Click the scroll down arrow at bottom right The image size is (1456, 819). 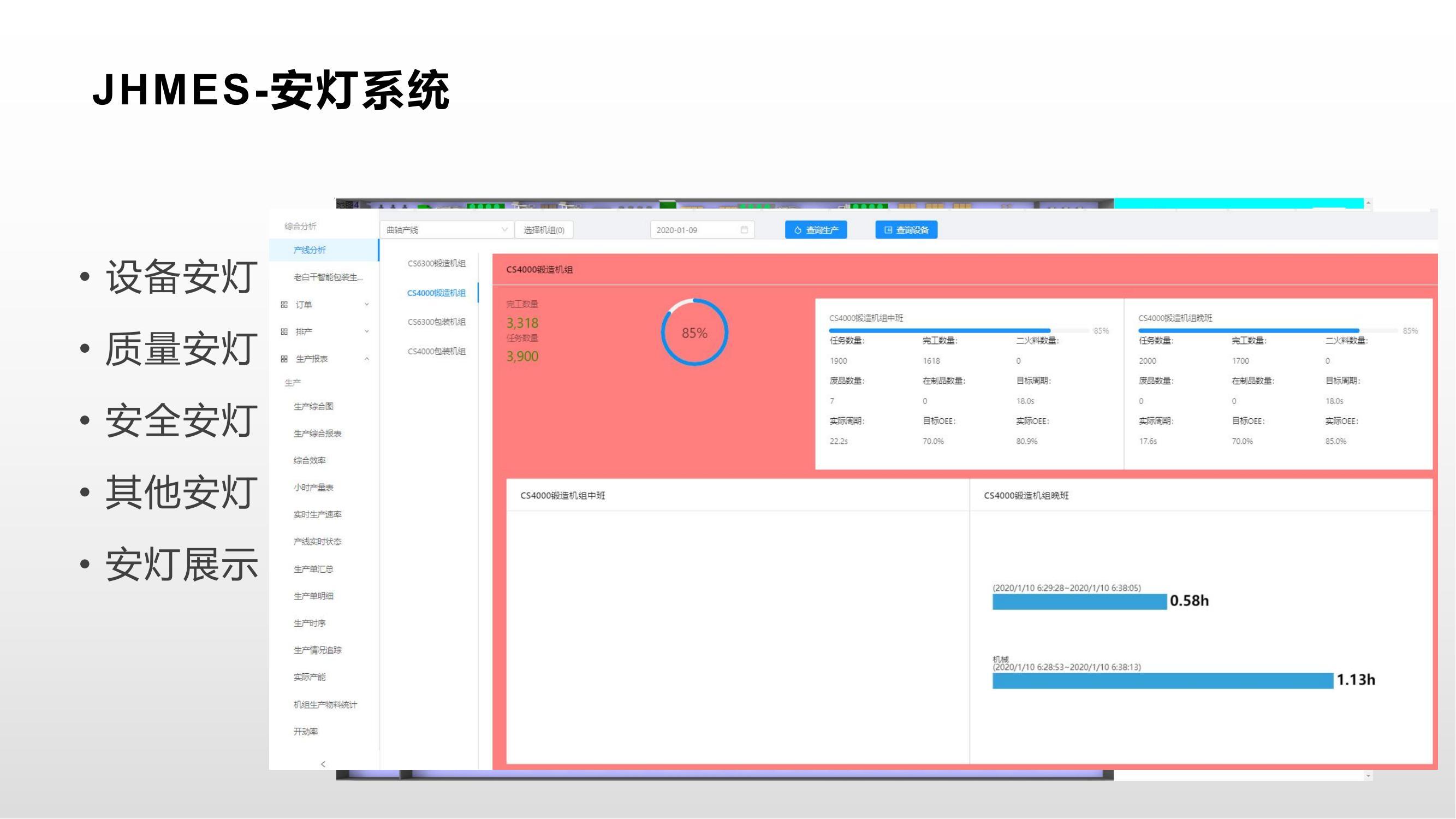click(x=1369, y=776)
